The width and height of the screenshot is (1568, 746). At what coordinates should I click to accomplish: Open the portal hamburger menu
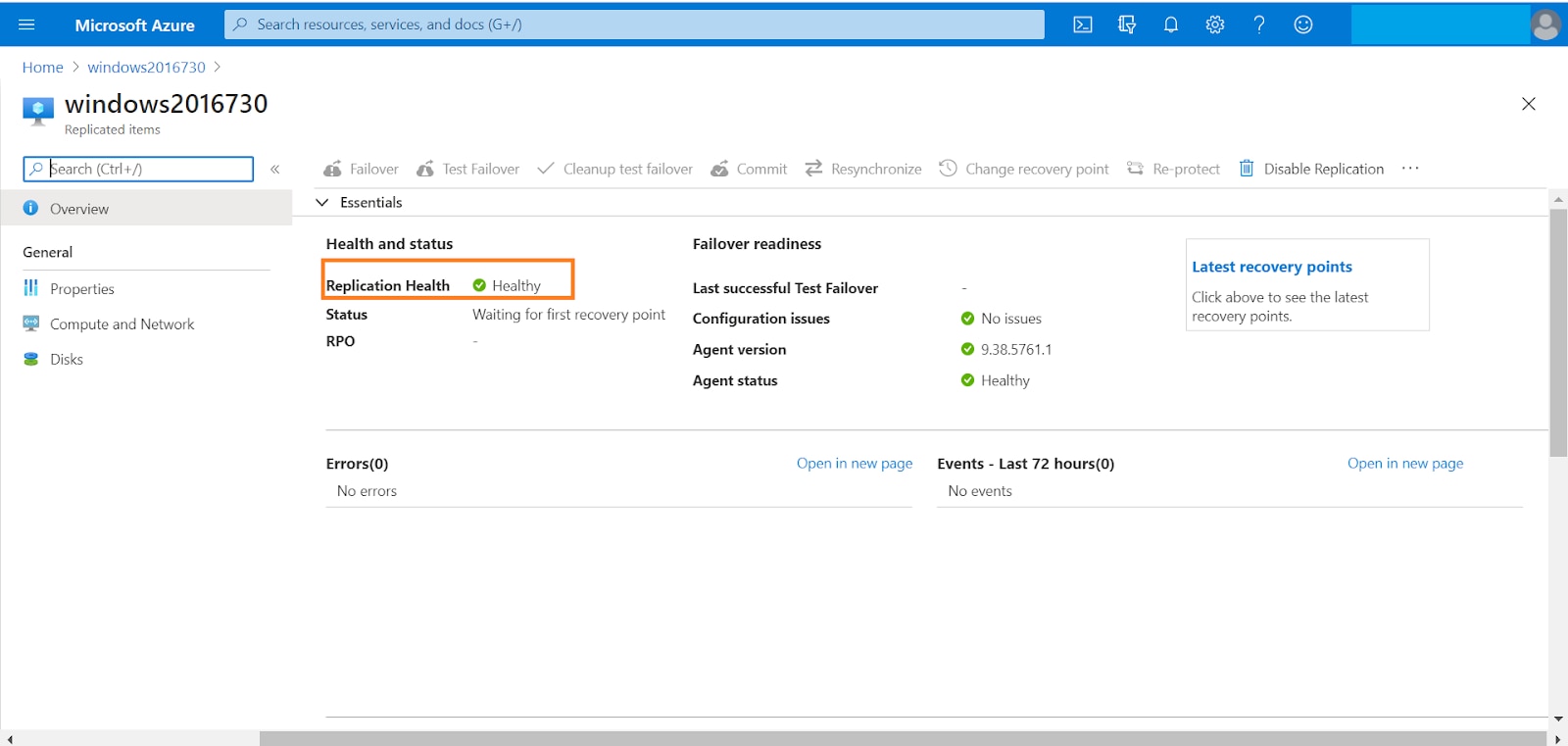[26, 25]
